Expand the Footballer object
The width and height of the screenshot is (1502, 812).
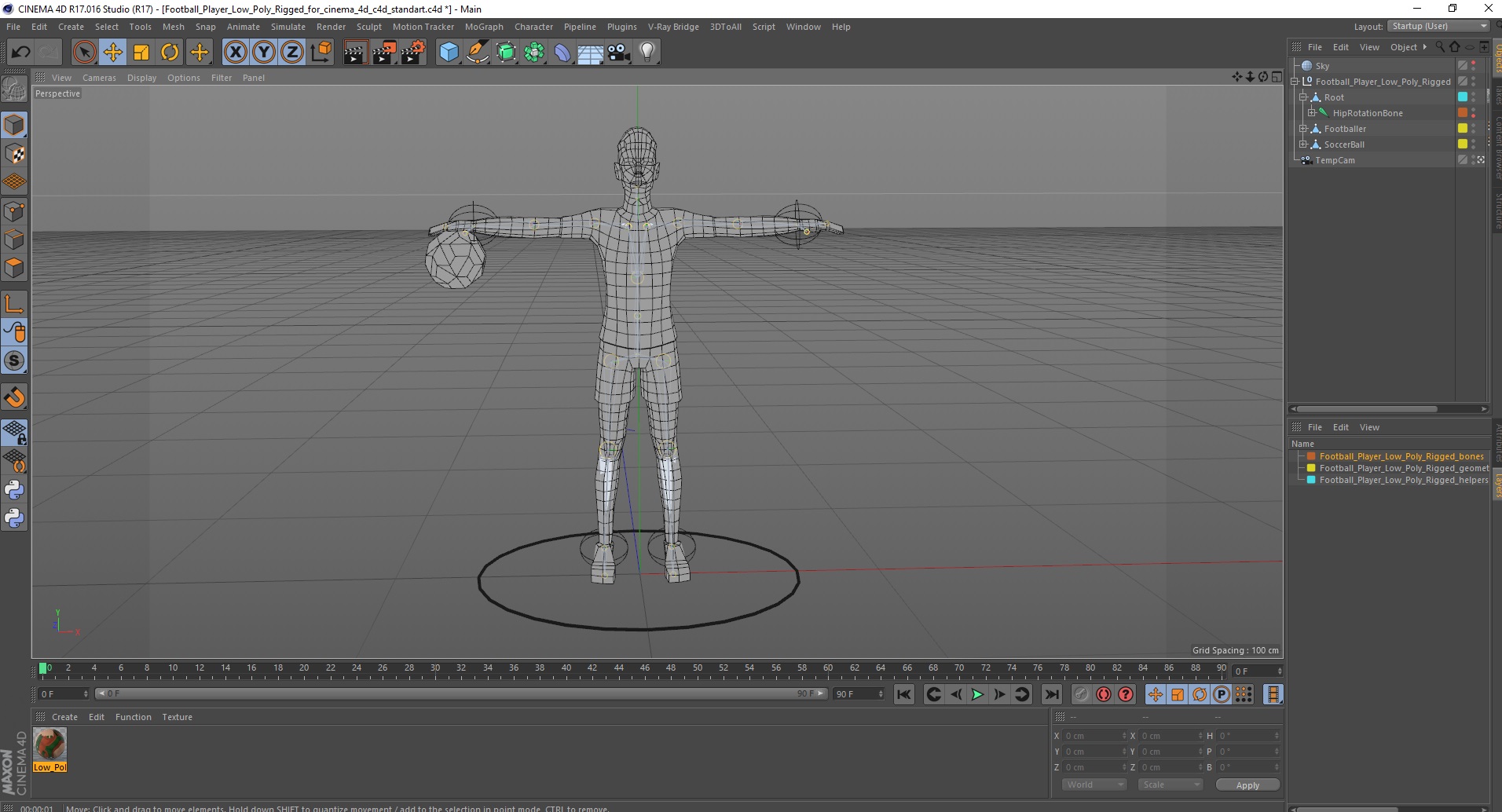tap(1303, 129)
